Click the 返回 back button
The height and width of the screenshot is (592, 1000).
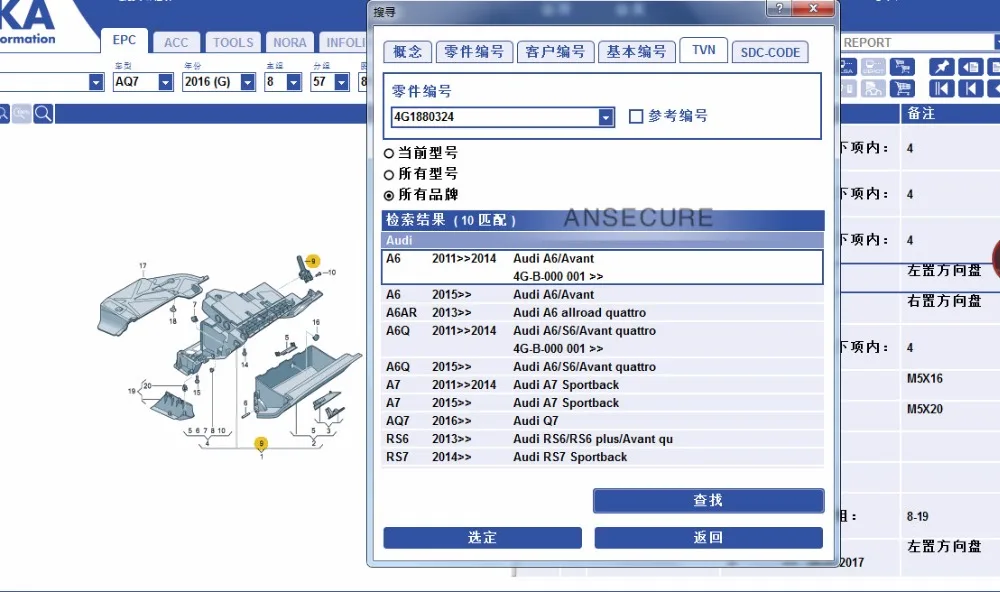[709, 538]
